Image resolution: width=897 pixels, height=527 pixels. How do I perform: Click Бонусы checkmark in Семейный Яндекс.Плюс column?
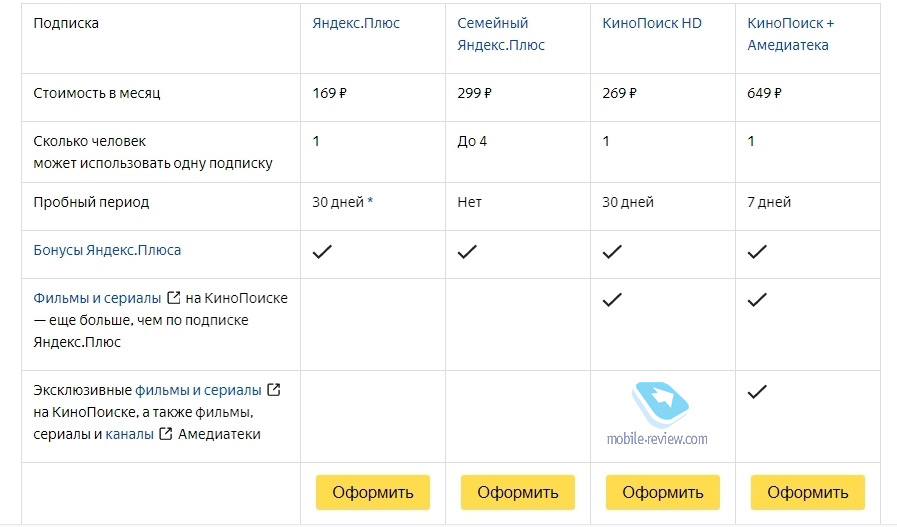pyautogui.click(x=467, y=251)
